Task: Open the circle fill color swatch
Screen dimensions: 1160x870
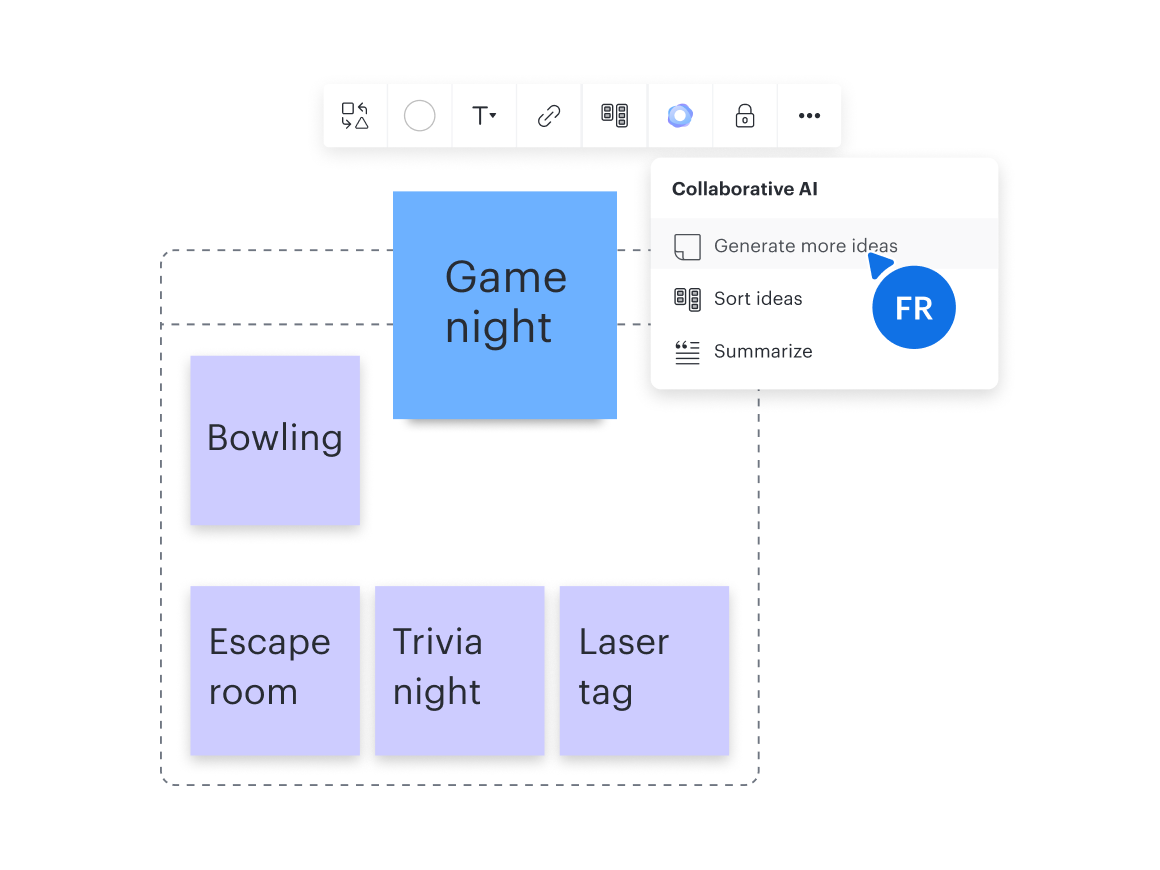Action: 419,116
